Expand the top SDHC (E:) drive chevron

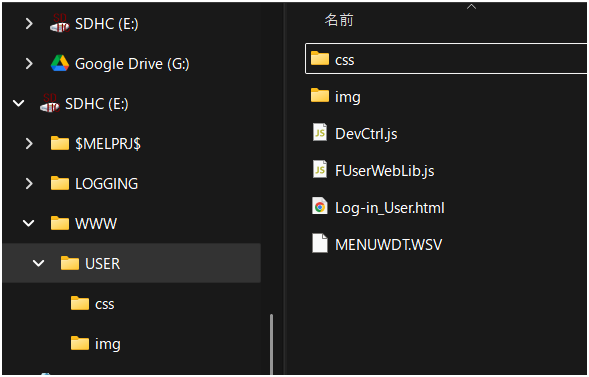29,24
